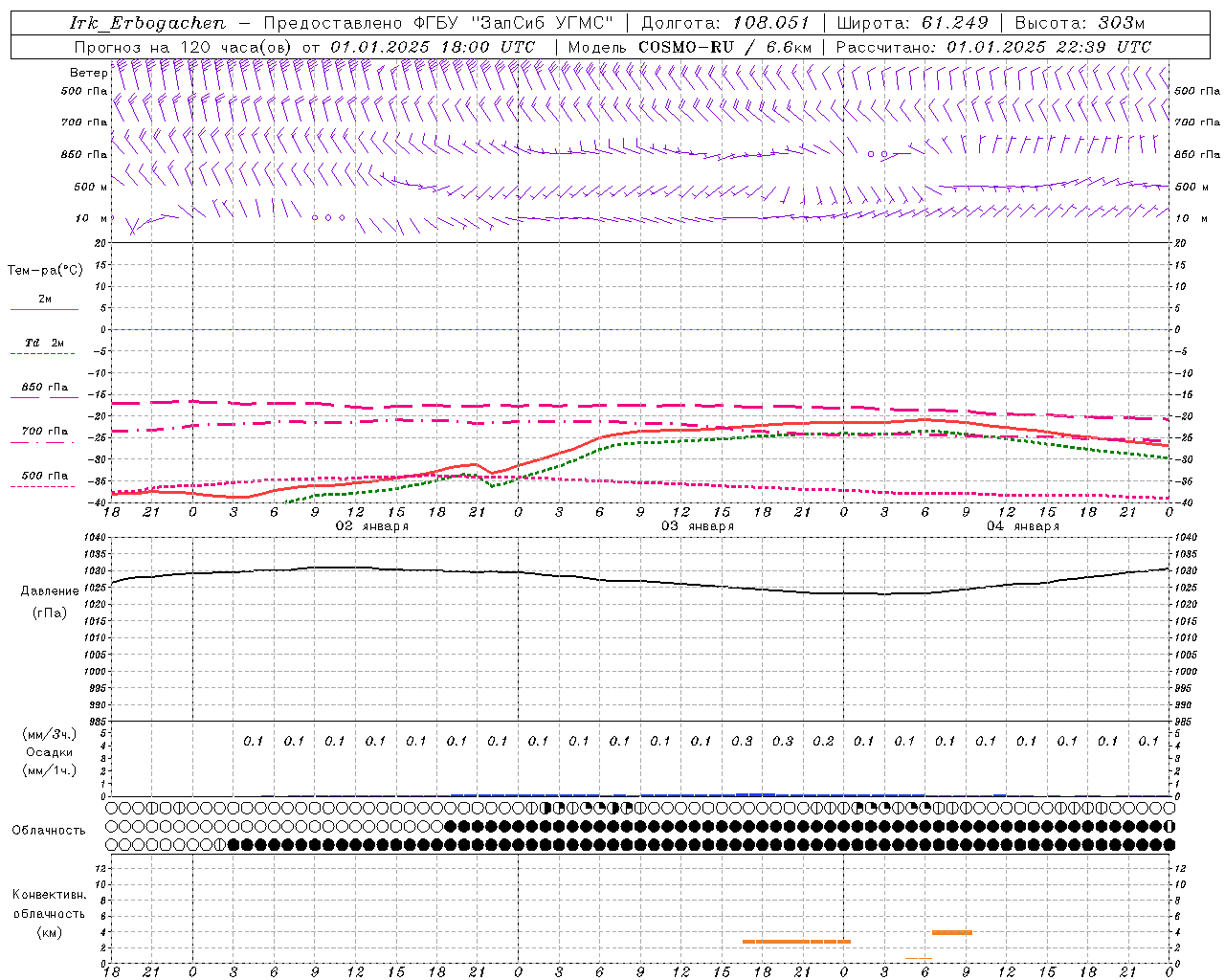The image size is (1225, 980).
Task: Select the 02 января date label
Action: (372, 526)
